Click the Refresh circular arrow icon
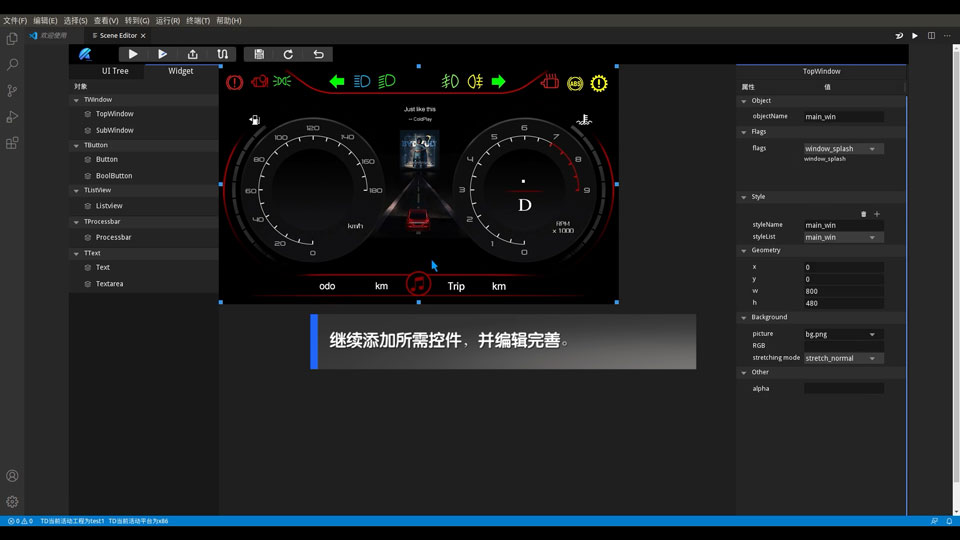960x540 pixels. [x=288, y=54]
